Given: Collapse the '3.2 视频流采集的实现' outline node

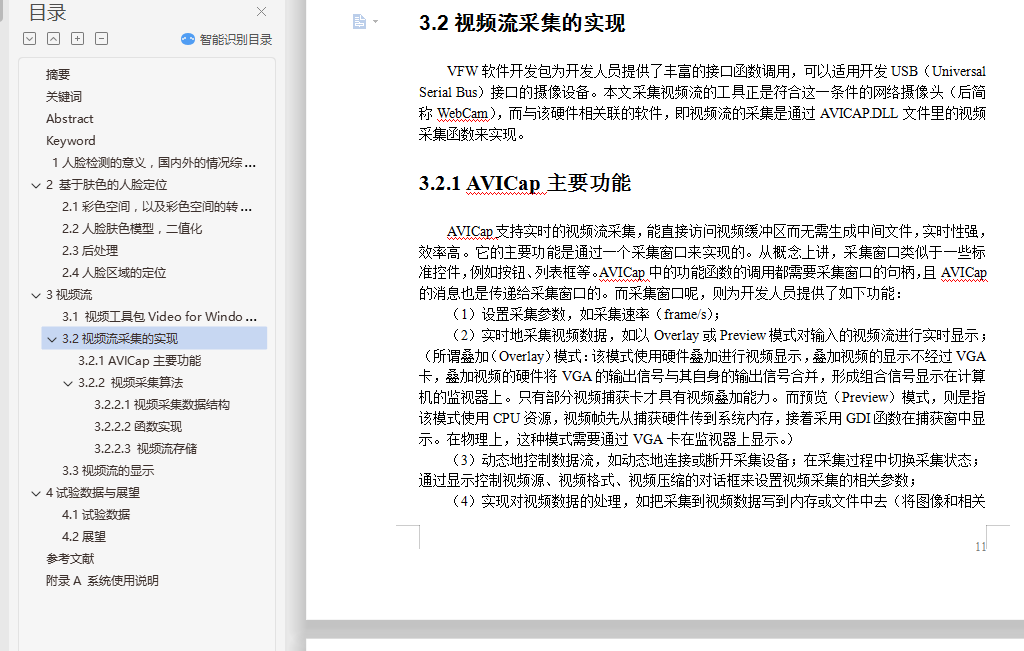Looking at the screenshot, I should [x=52, y=339].
